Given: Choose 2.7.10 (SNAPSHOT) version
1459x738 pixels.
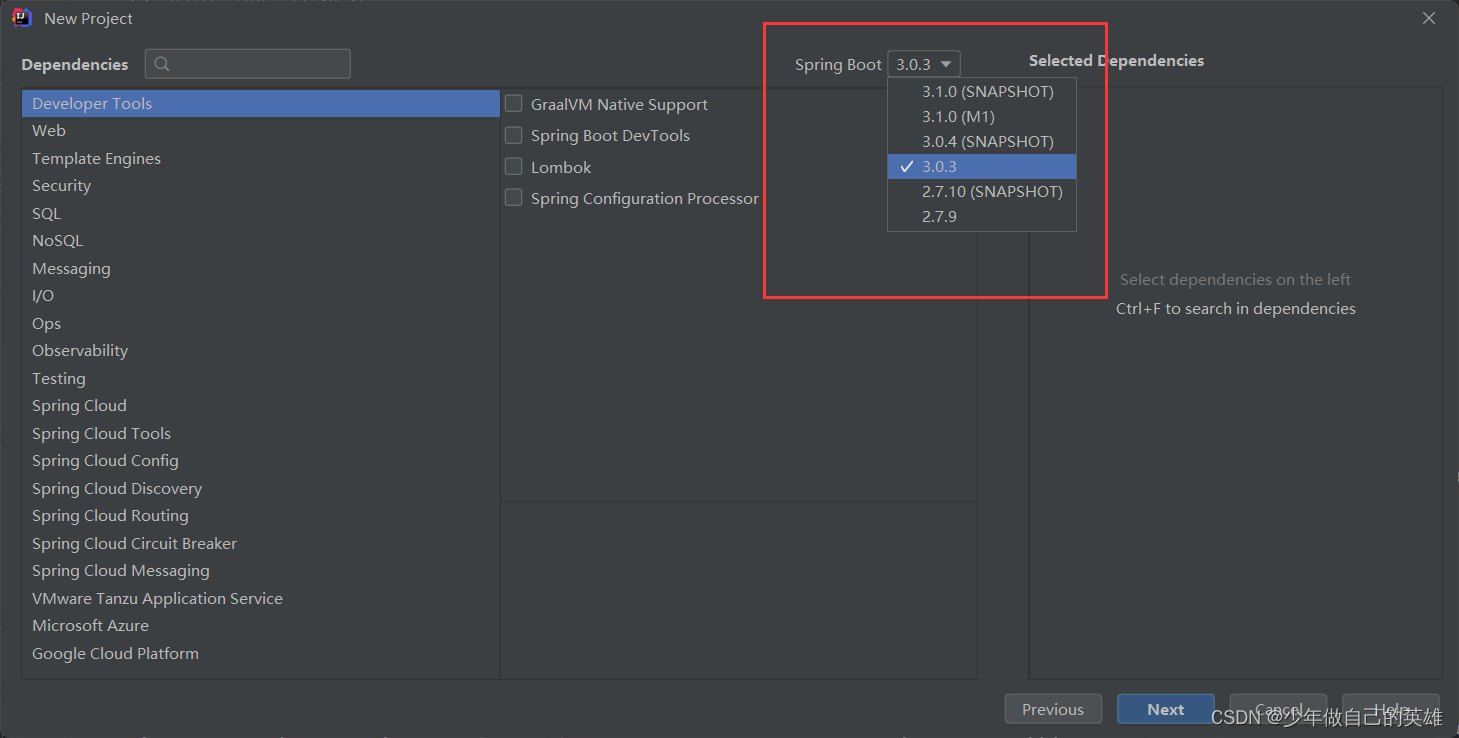Looking at the screenshot, I should [982, 191].
